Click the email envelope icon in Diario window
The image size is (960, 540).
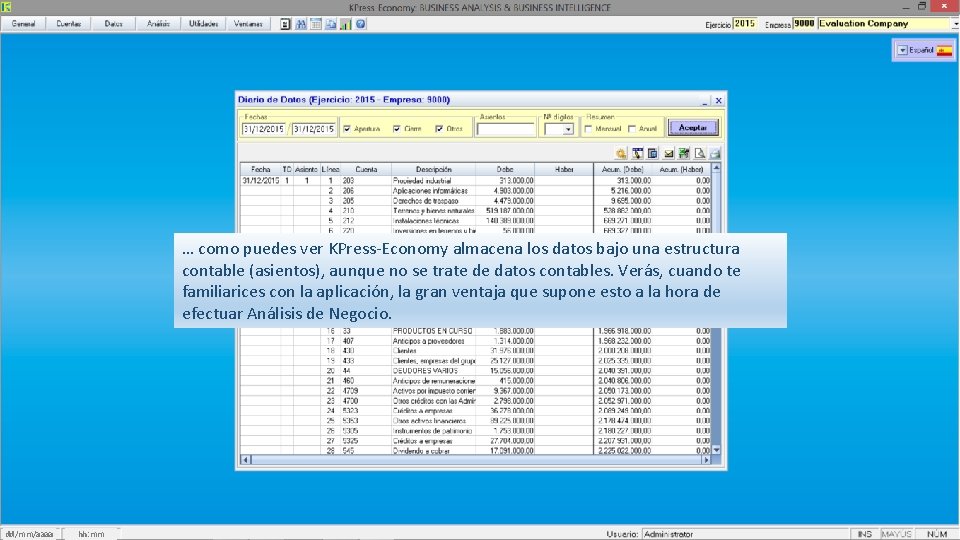(669, 154)
